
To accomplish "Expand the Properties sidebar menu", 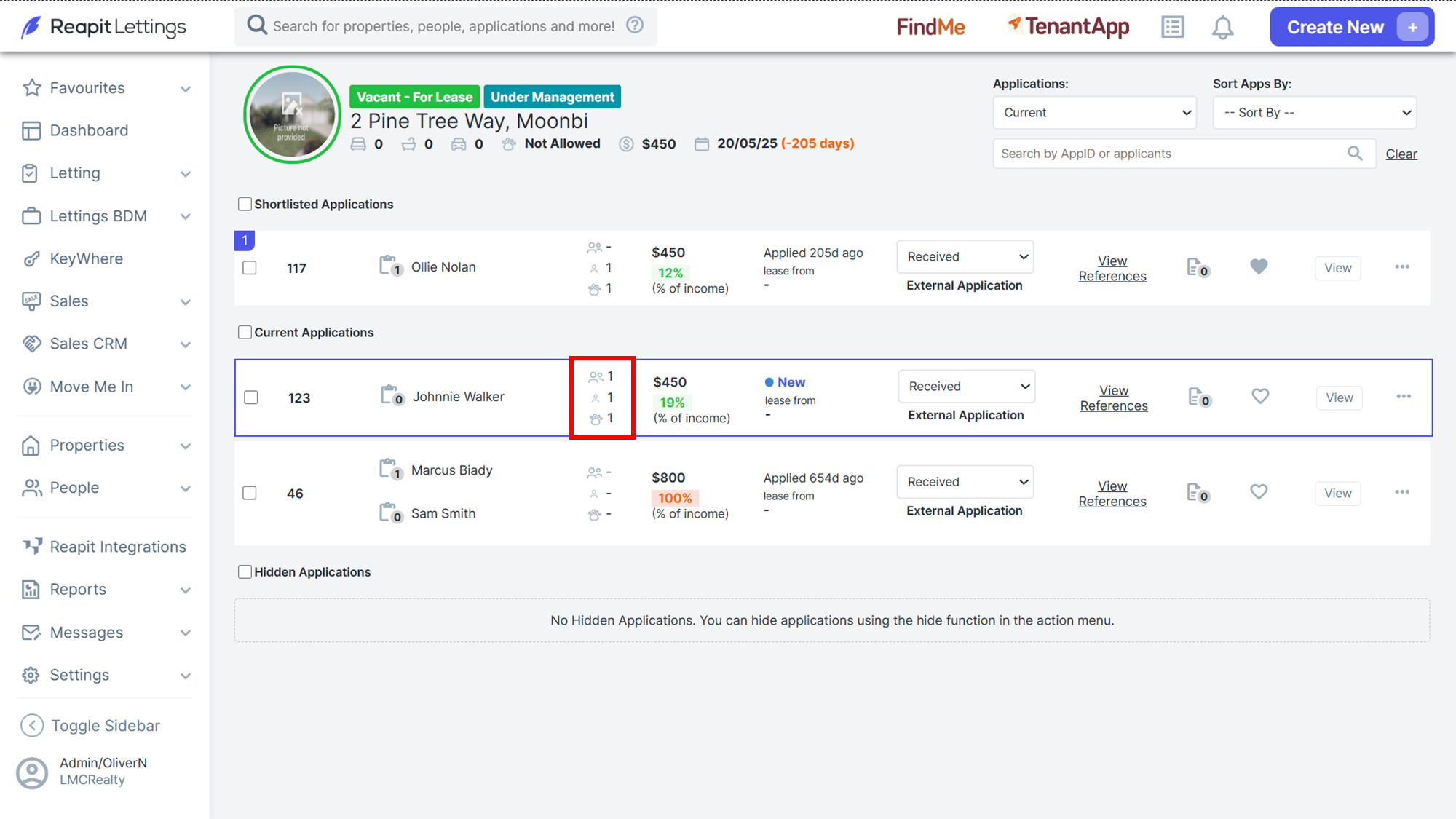I will click(x=106, y=445).
